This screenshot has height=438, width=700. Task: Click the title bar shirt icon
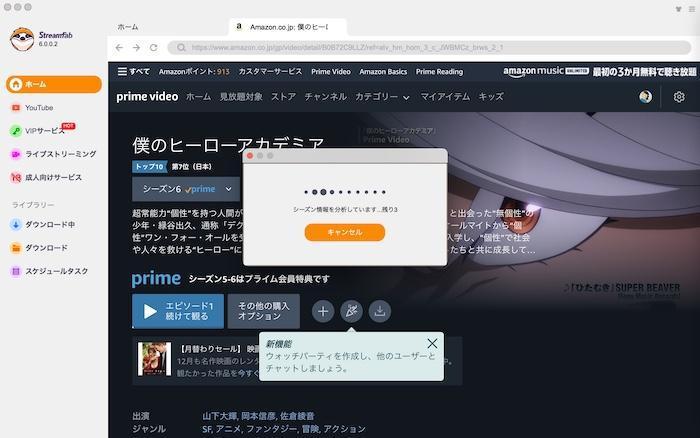tap(678, 8)
